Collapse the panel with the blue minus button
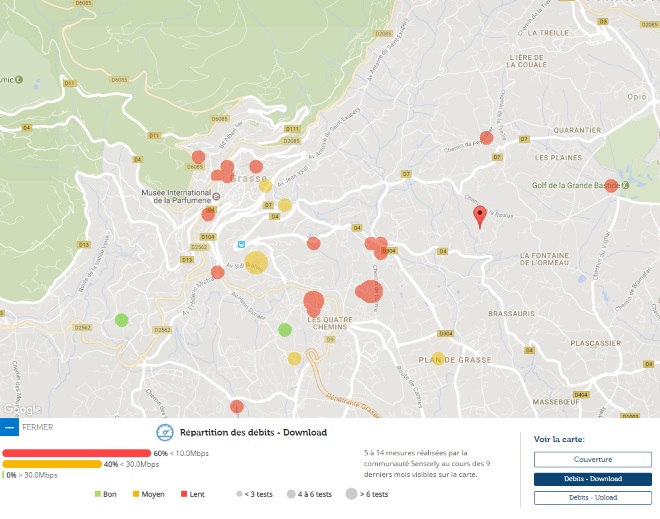Image resolution: width=660 pixels, height=519 pixels. coord(9,427)
